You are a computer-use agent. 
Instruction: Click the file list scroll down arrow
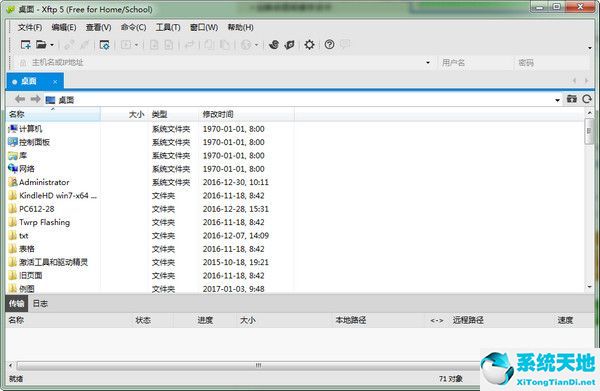pyautogui.click(x=589, y=287)
